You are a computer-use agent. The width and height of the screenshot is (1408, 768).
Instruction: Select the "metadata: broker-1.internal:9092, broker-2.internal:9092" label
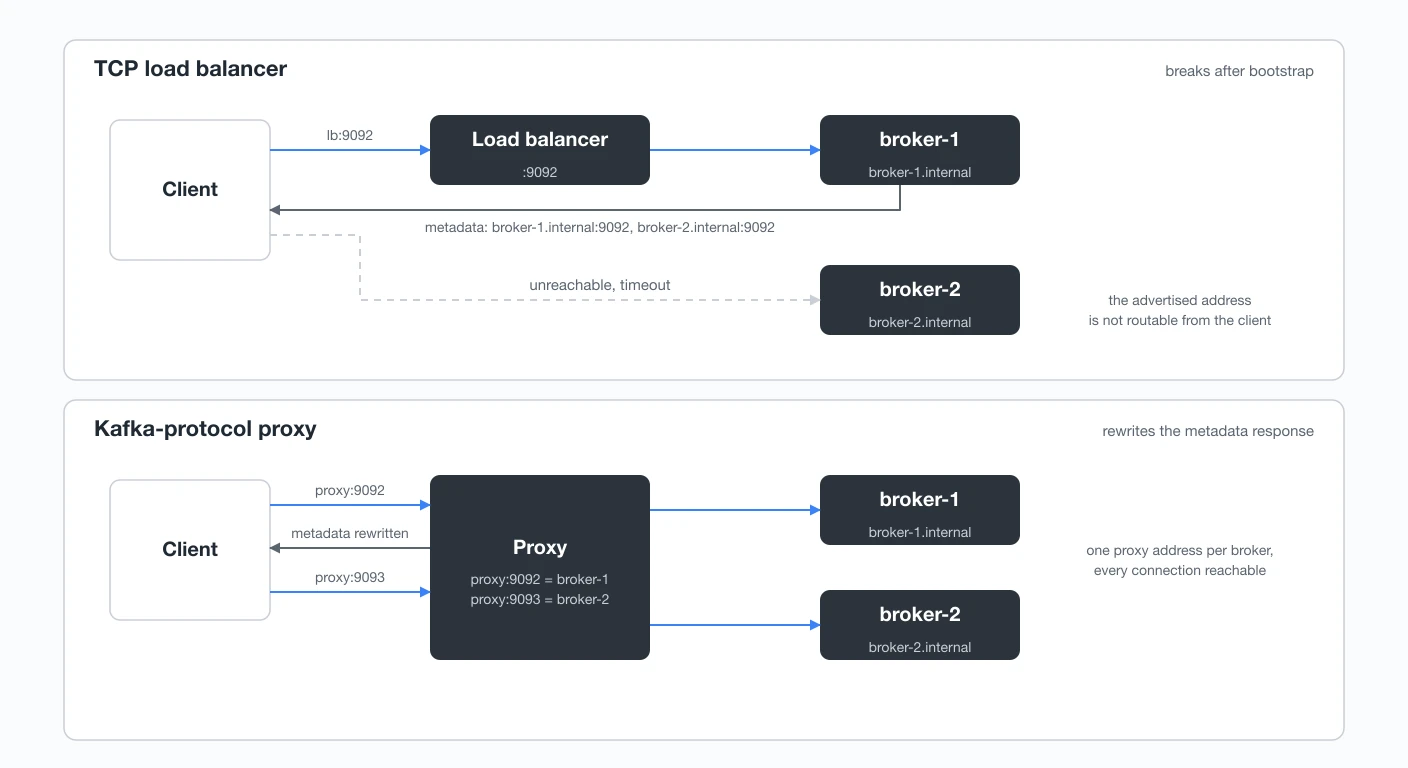pos(600,228)
